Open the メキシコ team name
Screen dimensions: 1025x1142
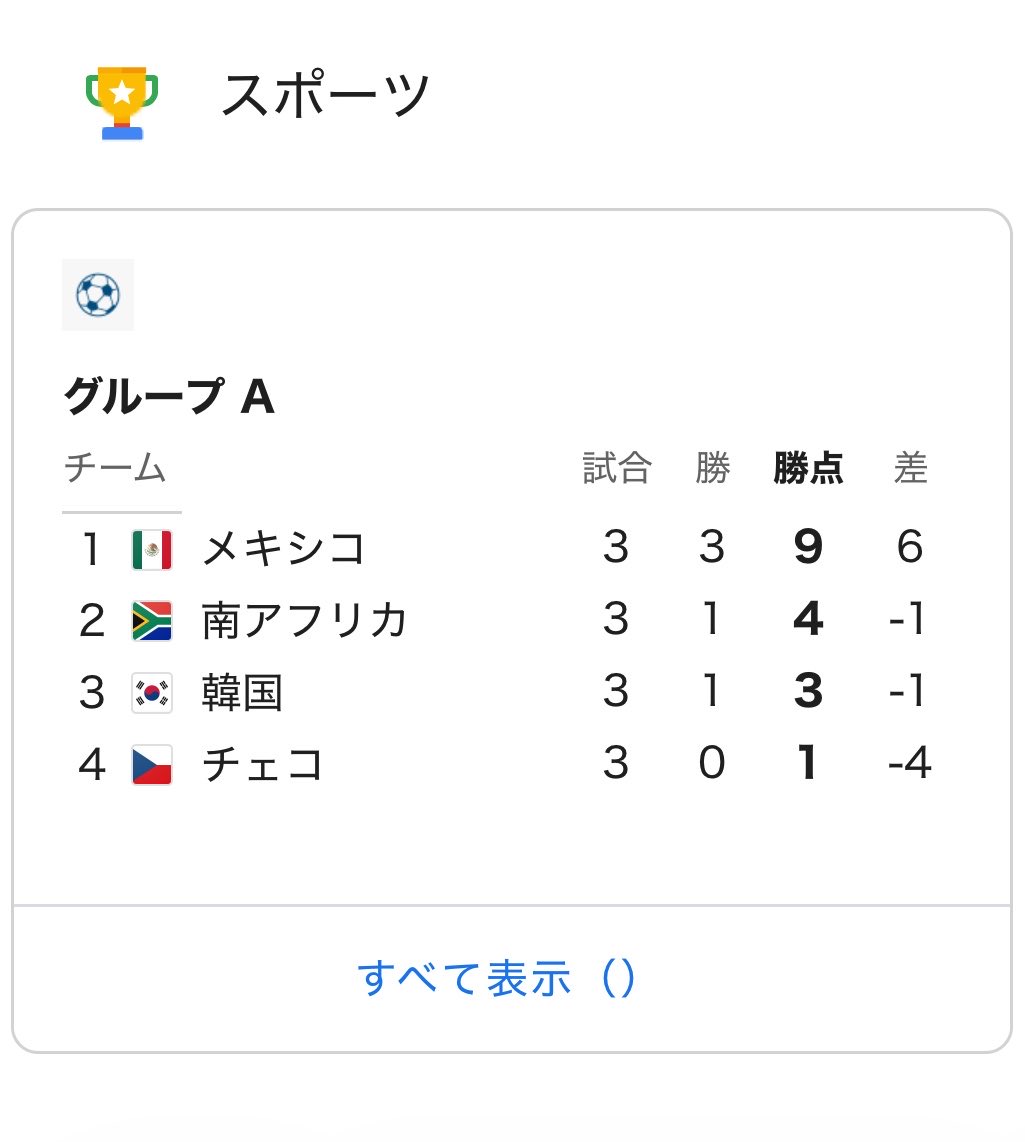click(283, 548)
